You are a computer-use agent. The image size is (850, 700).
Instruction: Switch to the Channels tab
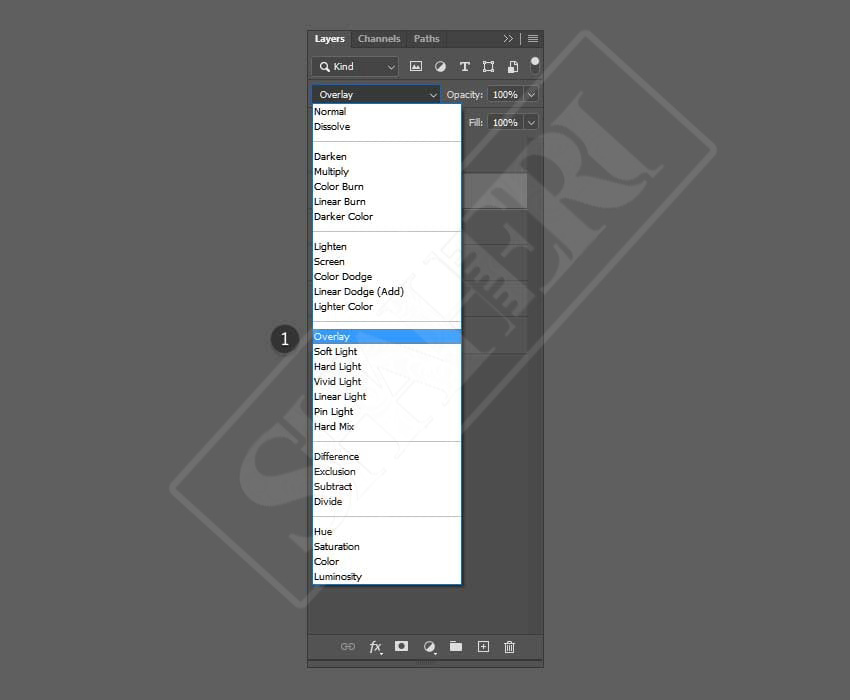coord(379,39)
